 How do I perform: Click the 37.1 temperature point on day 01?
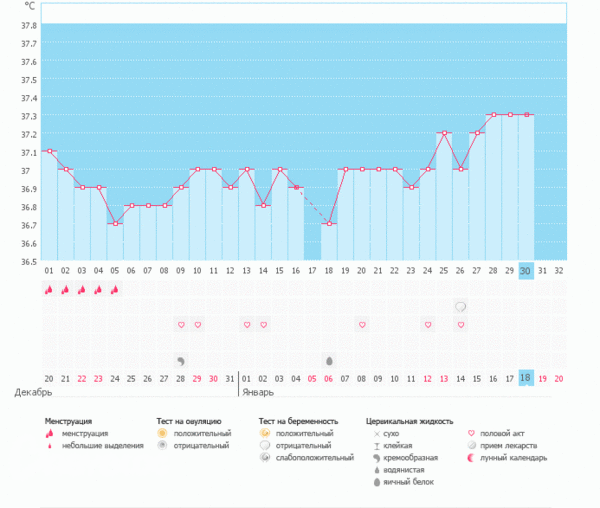(48, 152)
